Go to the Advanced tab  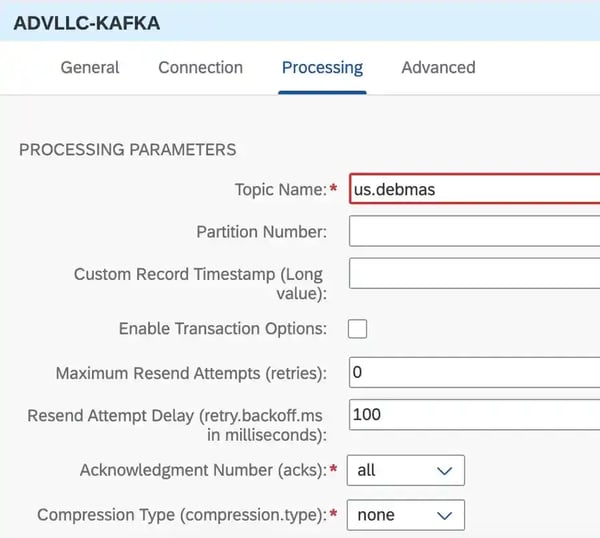tap(438, 68)
